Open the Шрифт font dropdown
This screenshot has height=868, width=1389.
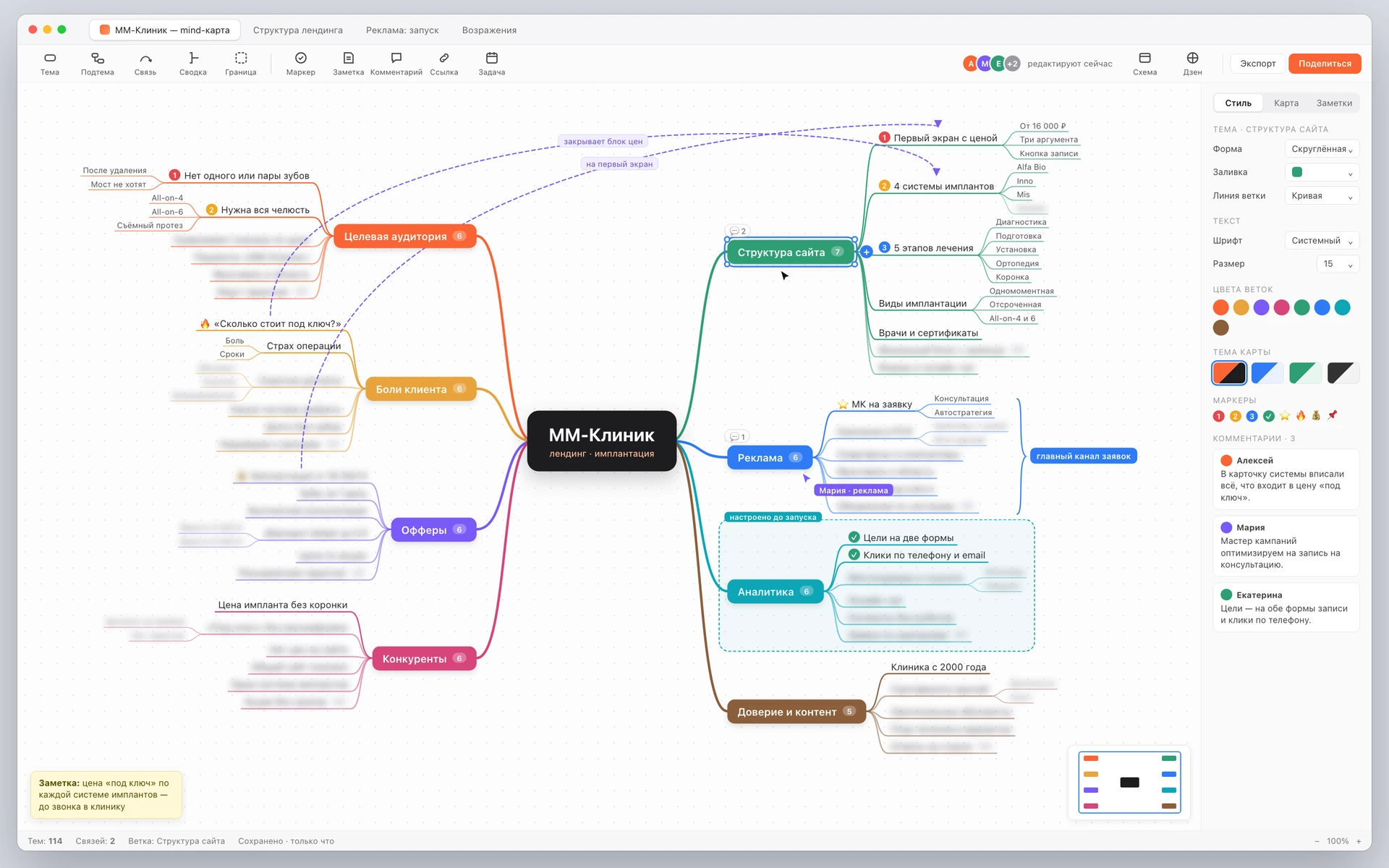click(x=1322, y=241)
